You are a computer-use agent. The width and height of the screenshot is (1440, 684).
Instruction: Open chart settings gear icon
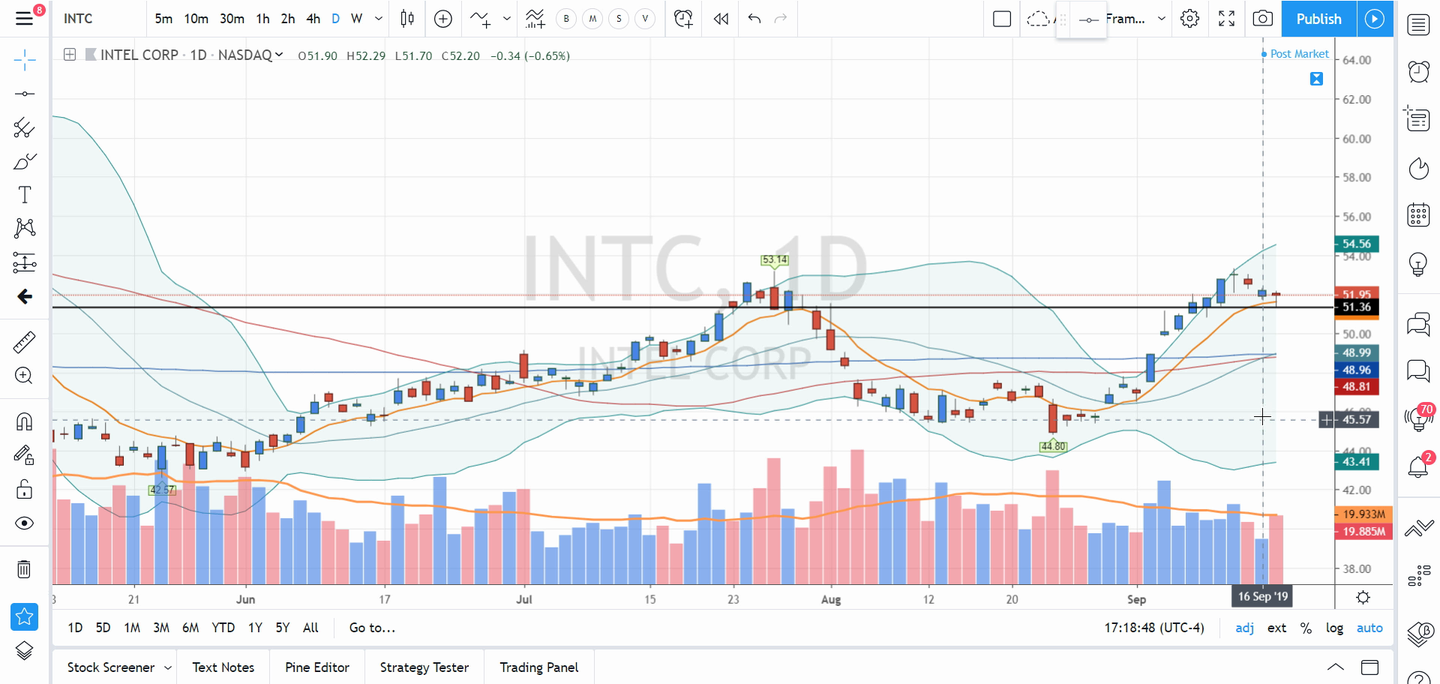click(x=1189, y=19)
